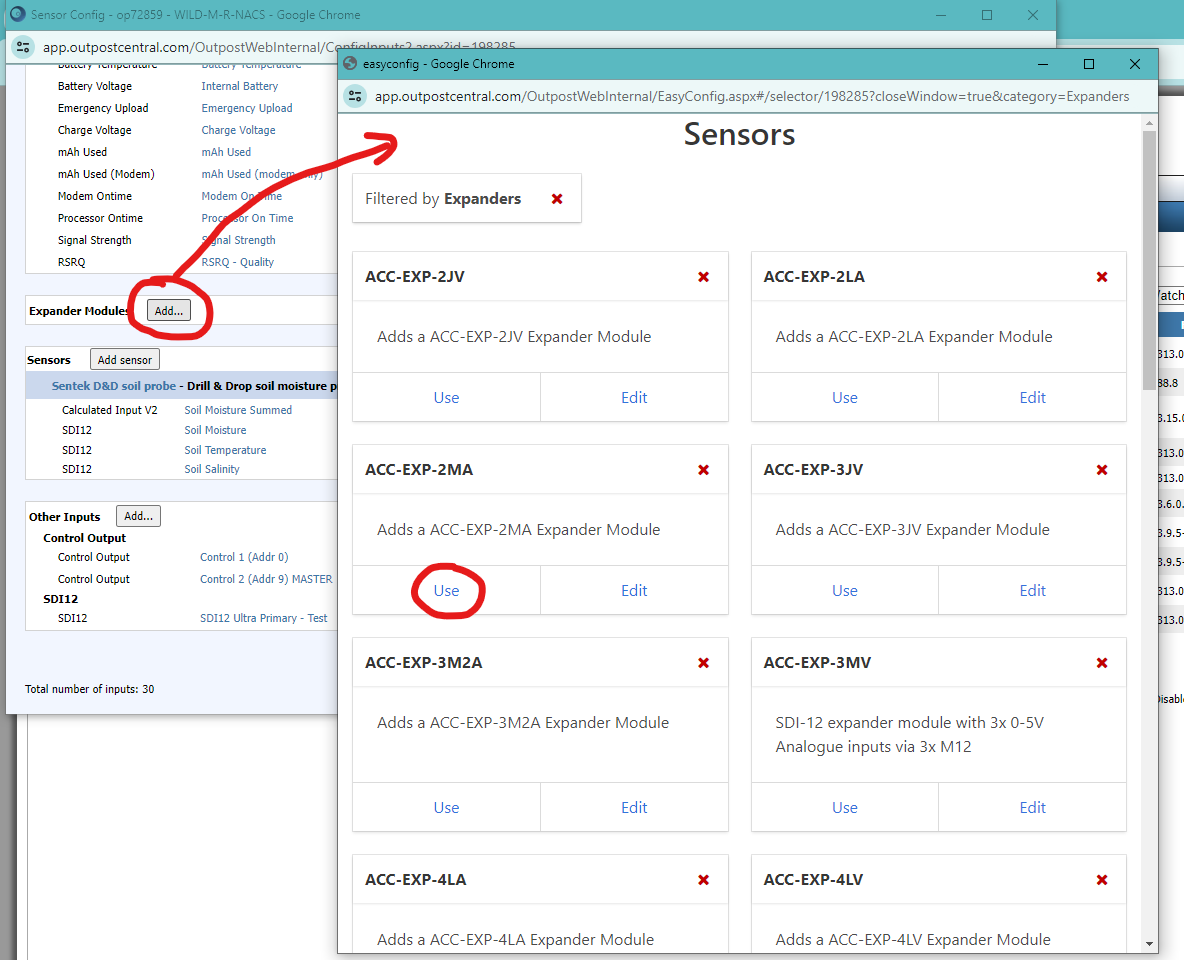Click Add button beside Expander Modules
The width and height of the screenshot is (1184, 960).
(x=168, y=311)
